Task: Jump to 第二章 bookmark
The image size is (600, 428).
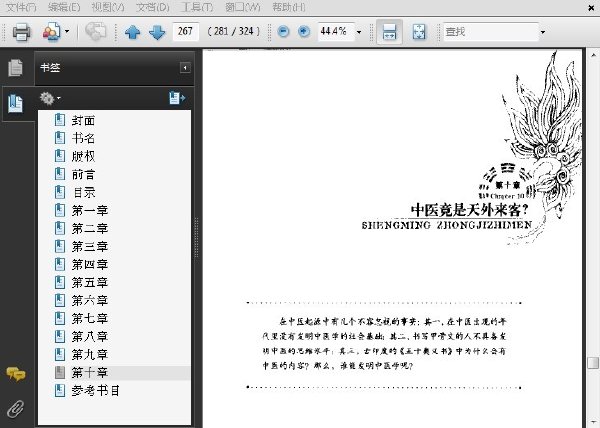Action: point(90,228)
